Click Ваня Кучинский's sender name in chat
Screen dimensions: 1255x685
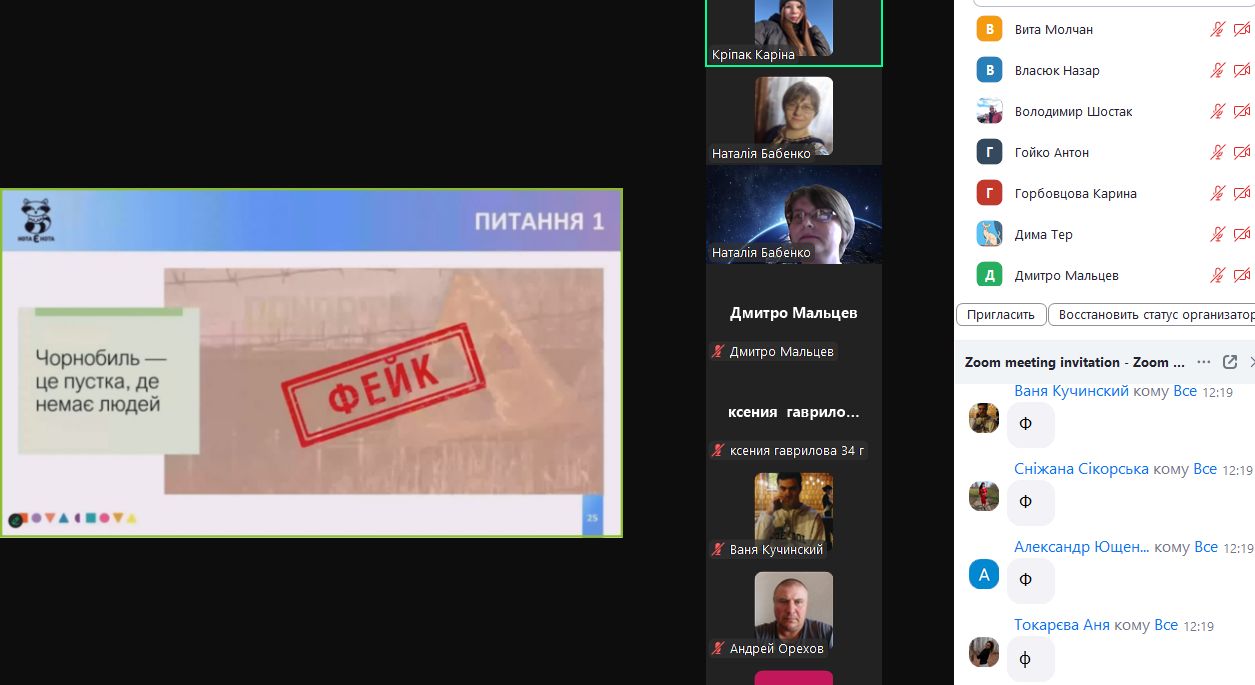click(1071, 391)
